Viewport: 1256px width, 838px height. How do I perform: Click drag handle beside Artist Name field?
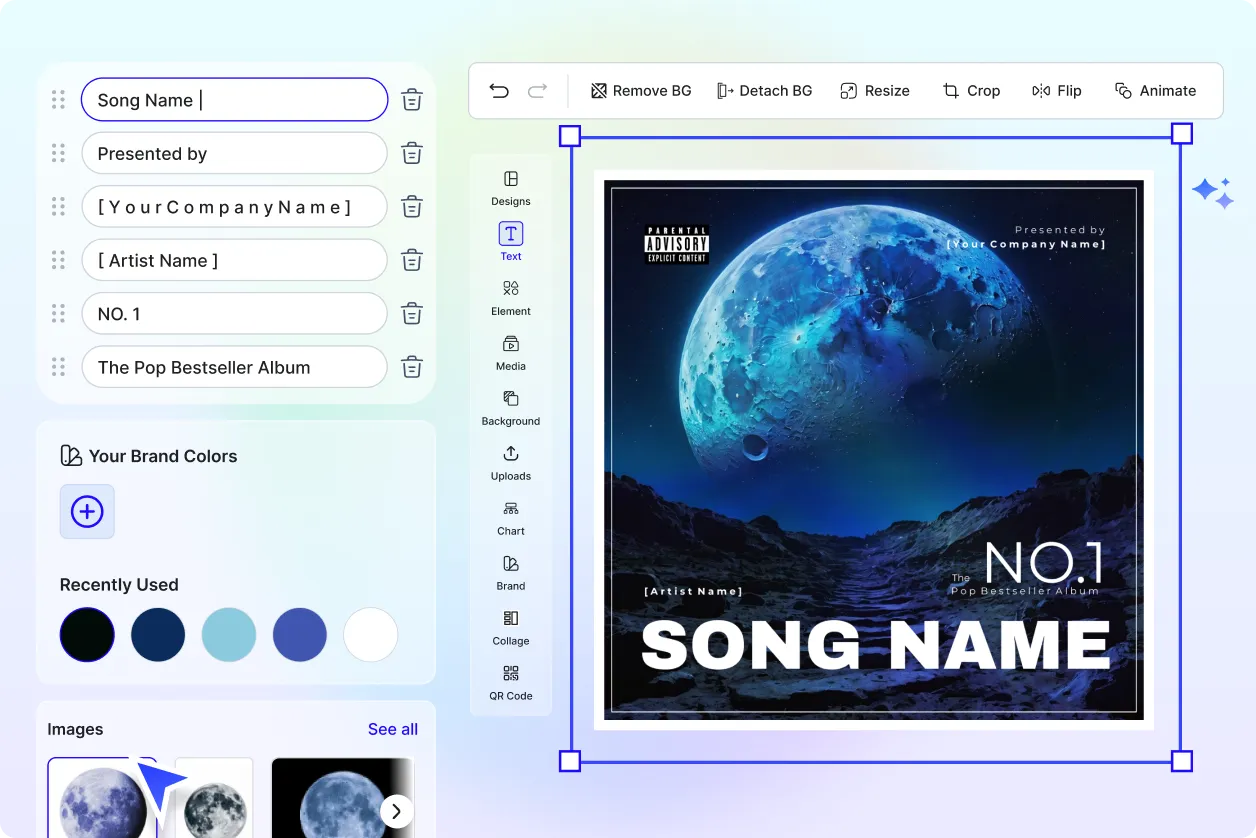58,260
